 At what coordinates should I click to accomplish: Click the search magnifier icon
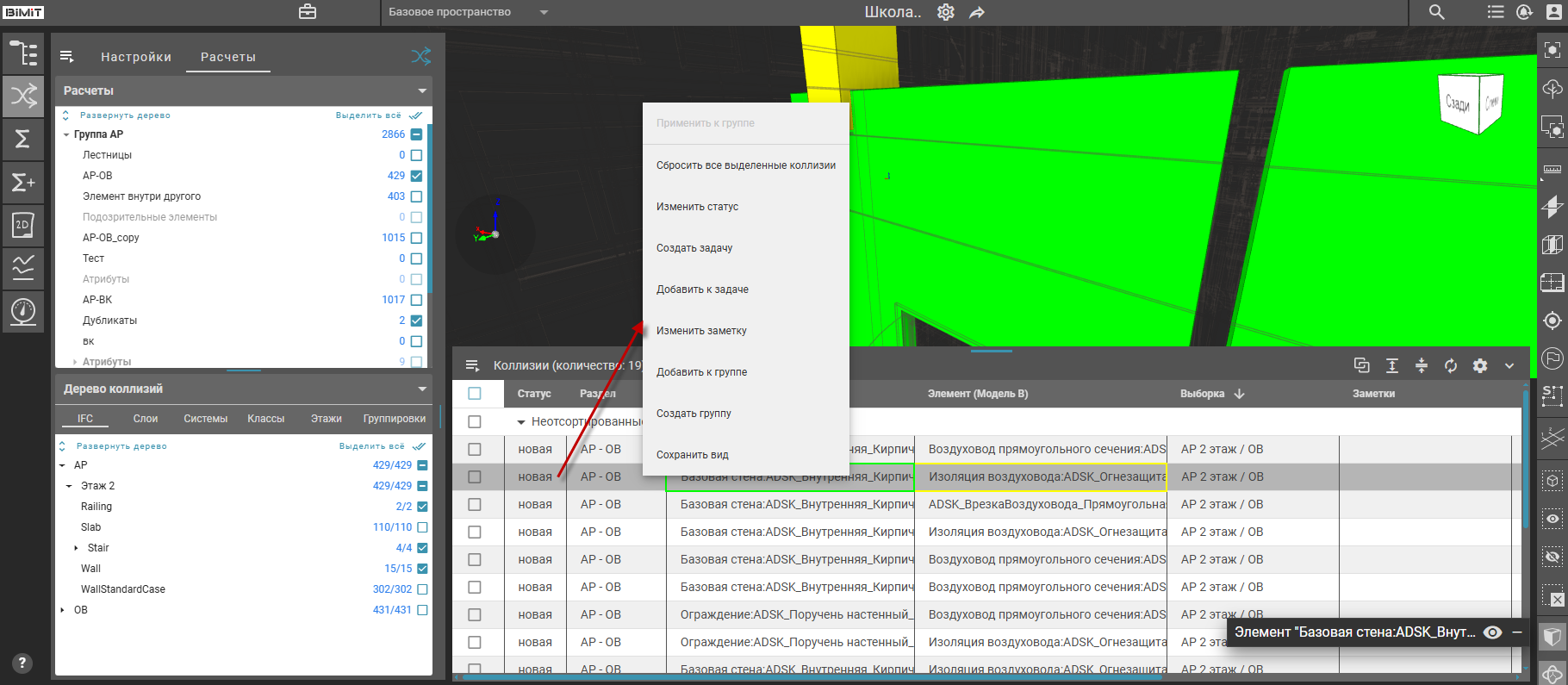pyautogui.click(x=1436, y=12)
